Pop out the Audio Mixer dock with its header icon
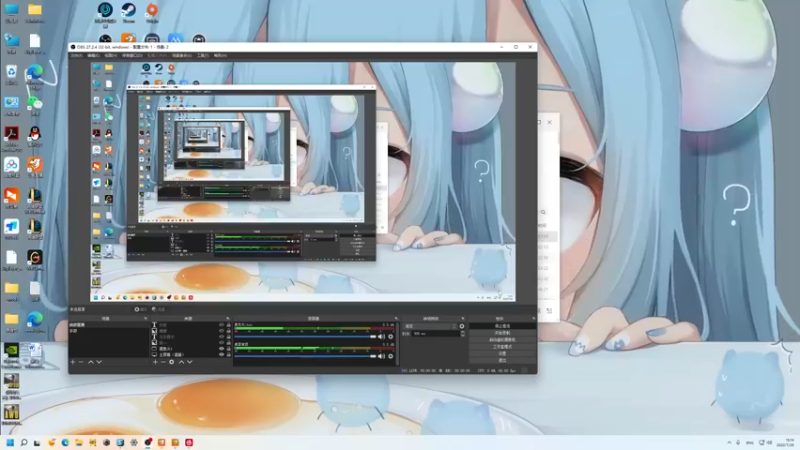800x450 pixels. (x=396, y=318)
